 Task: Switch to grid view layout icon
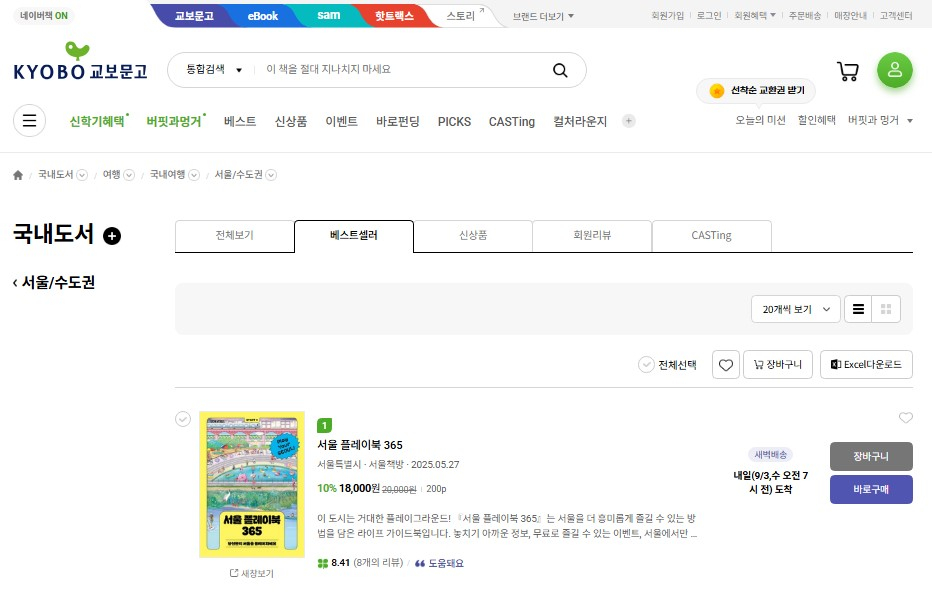coord(886,310)
